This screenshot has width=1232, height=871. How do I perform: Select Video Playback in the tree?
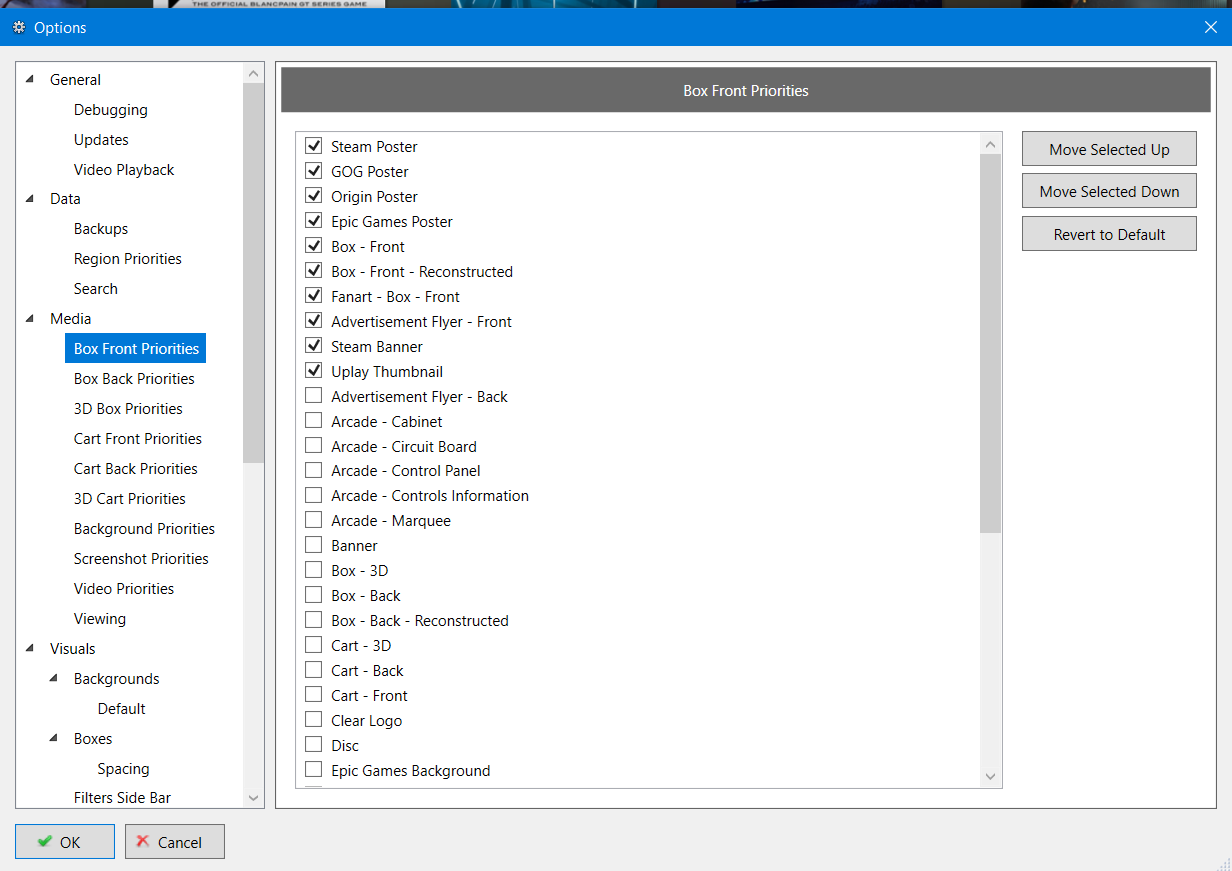(124, 170)
